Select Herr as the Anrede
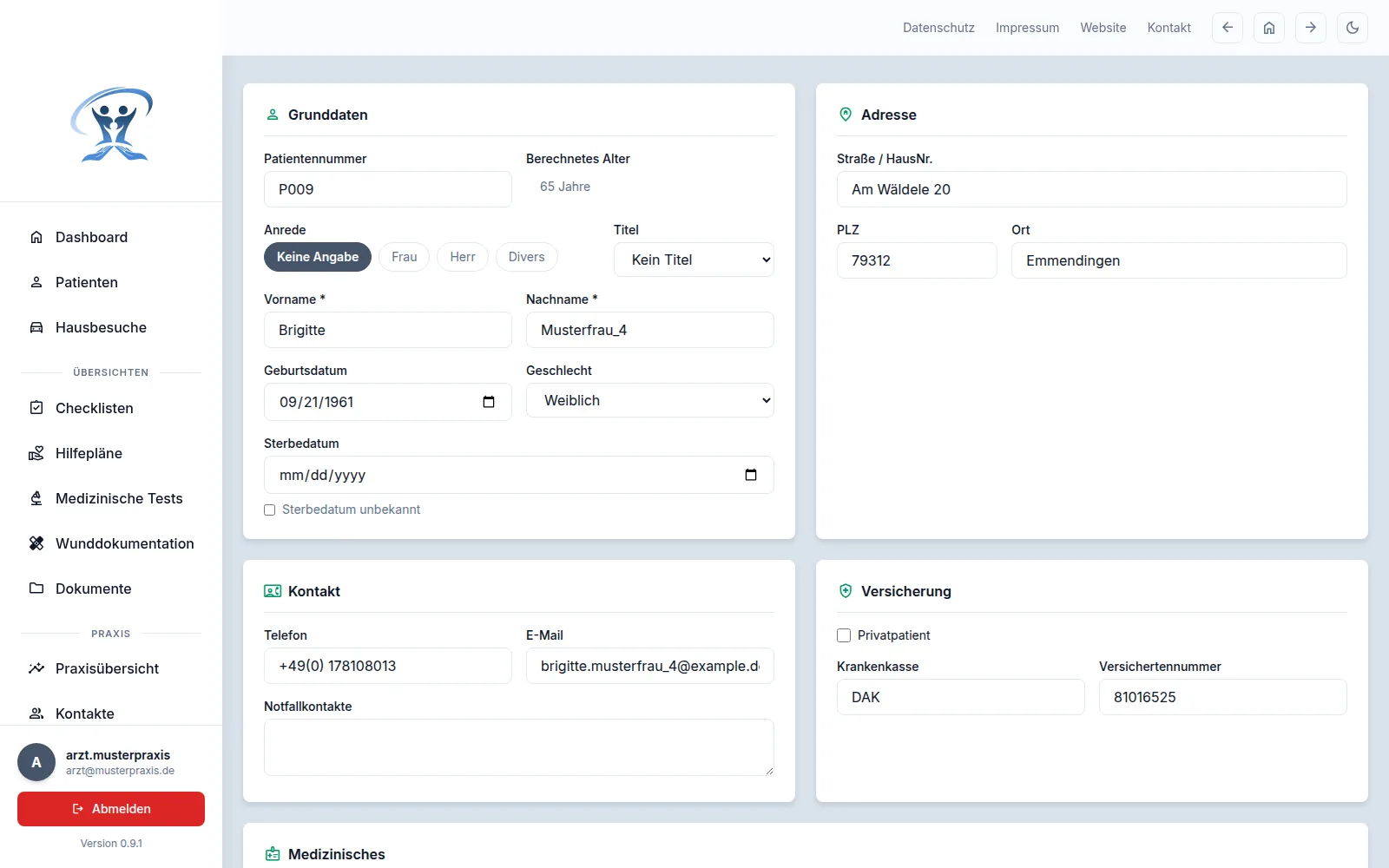 point(463,257)
